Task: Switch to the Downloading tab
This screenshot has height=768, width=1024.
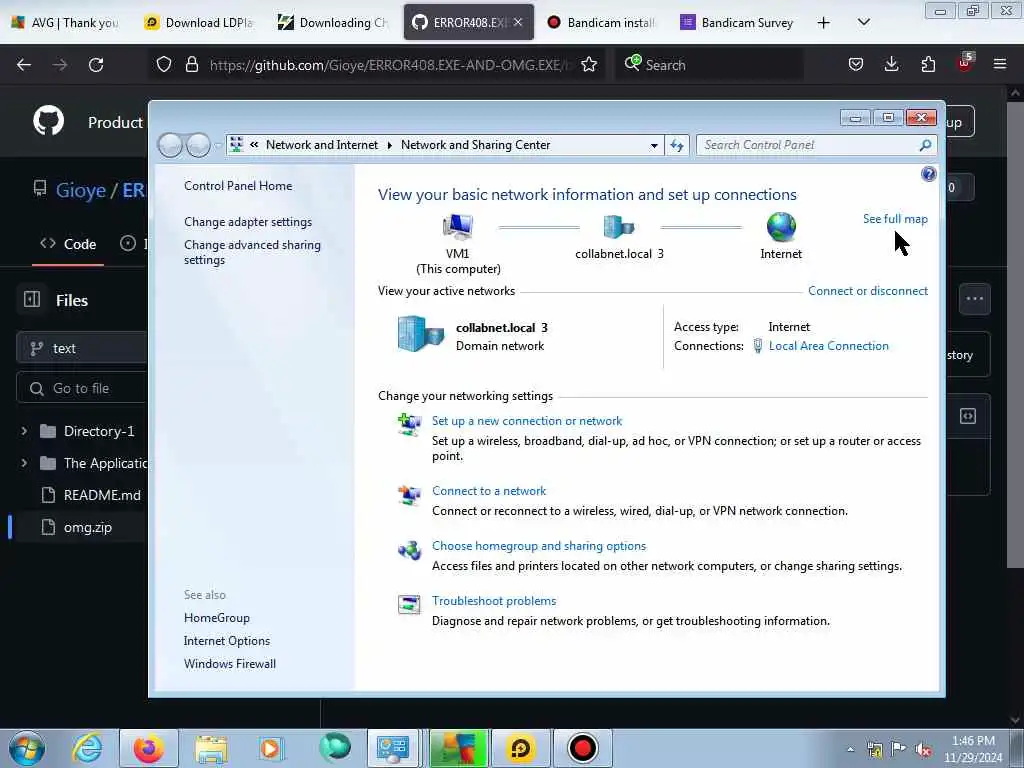Action: [x=335, y=23]
